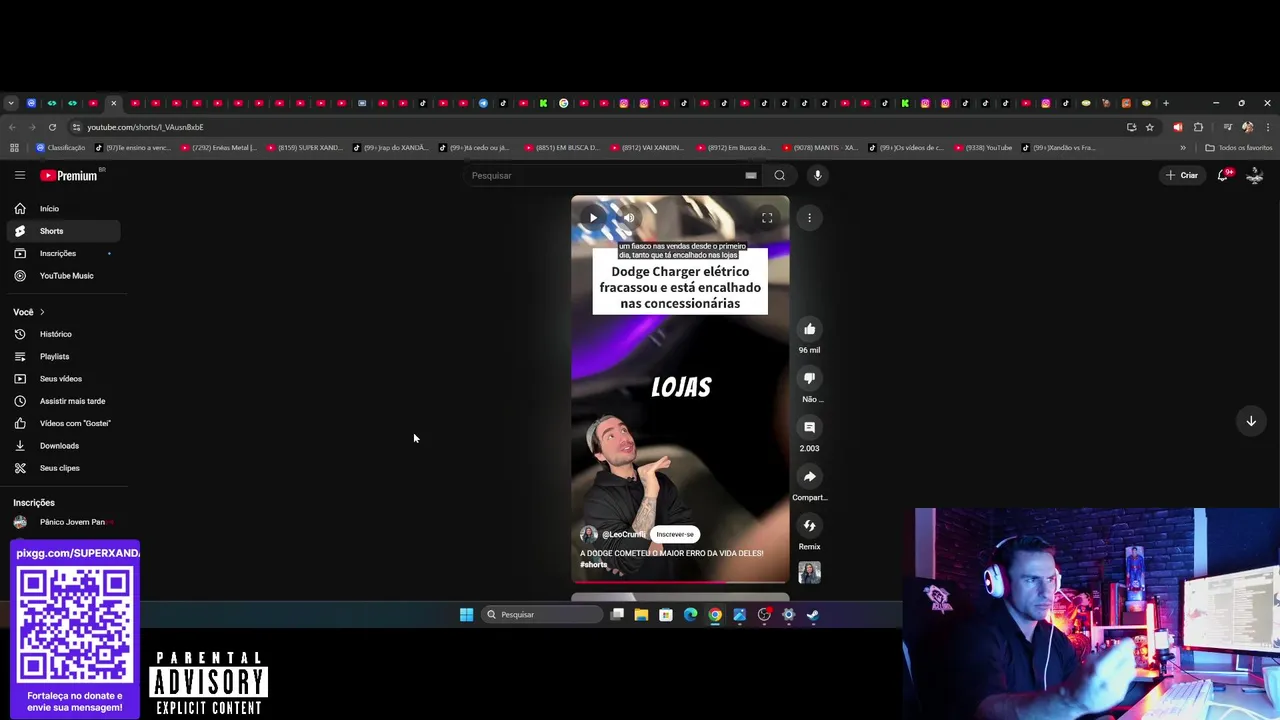Select Shorts in the sidebar
The height and width of the screenshot is (720, 1280).
pos(64,231)
